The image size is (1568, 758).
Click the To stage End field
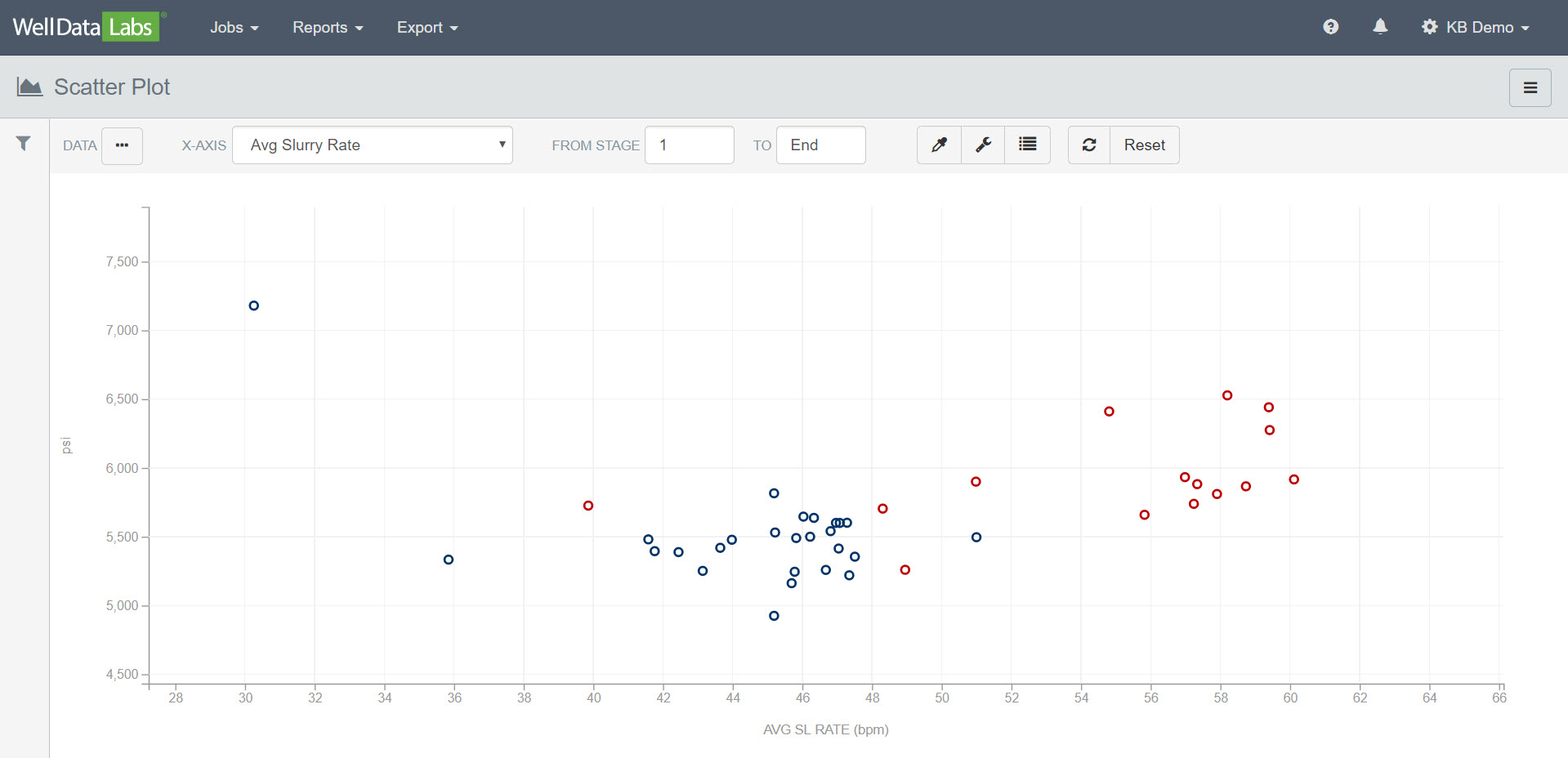[820, 145]
